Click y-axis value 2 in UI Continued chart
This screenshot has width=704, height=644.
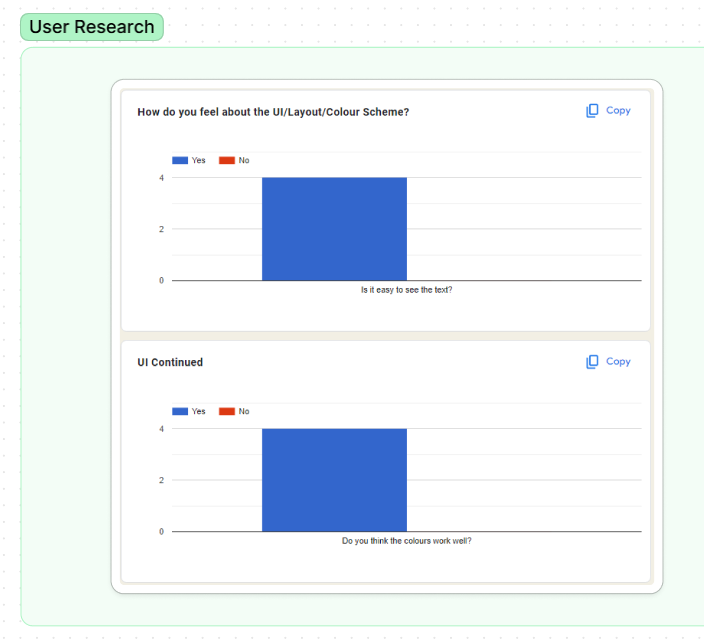click(x=160, y=480)
